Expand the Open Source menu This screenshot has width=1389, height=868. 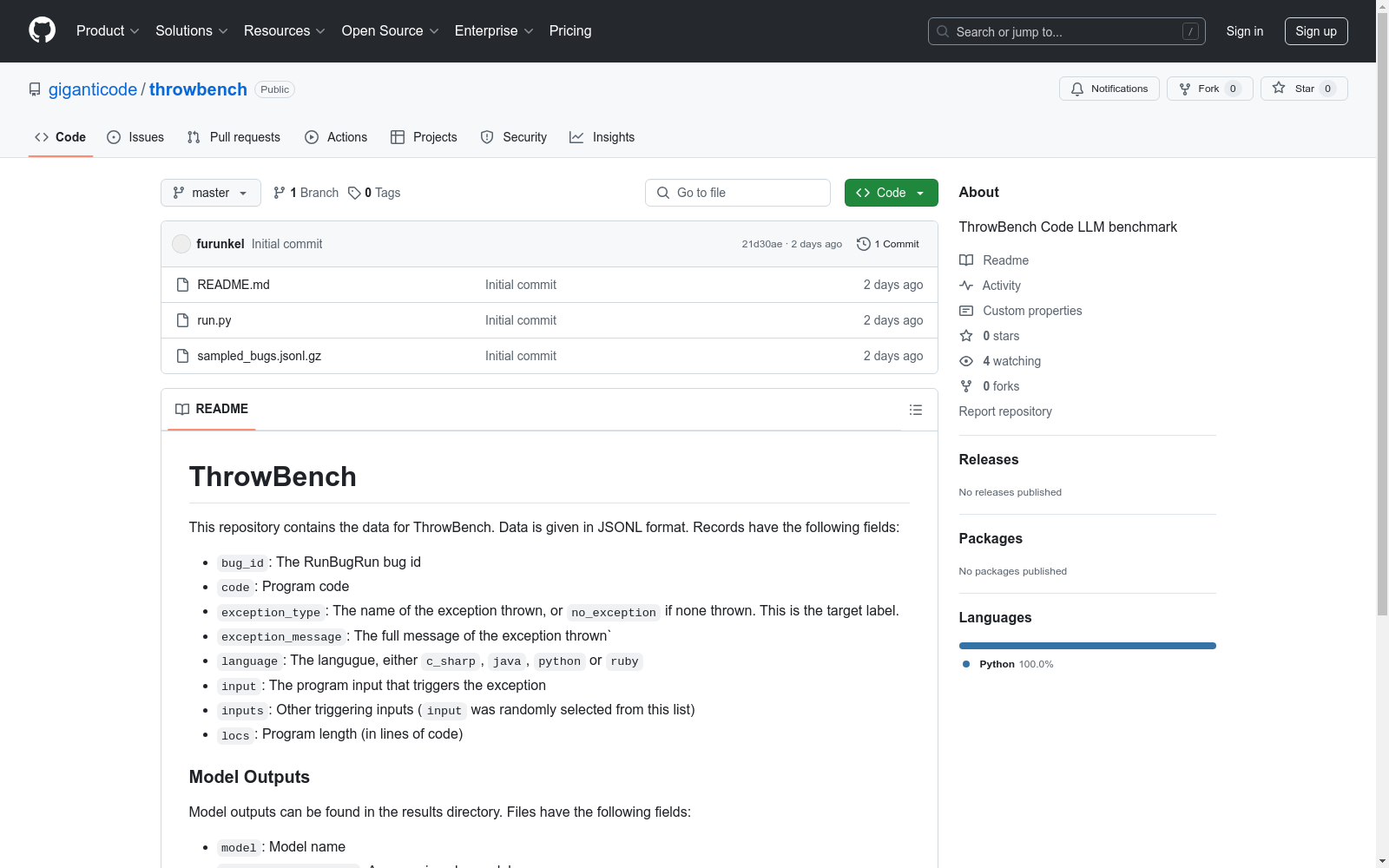pos(391,30)
